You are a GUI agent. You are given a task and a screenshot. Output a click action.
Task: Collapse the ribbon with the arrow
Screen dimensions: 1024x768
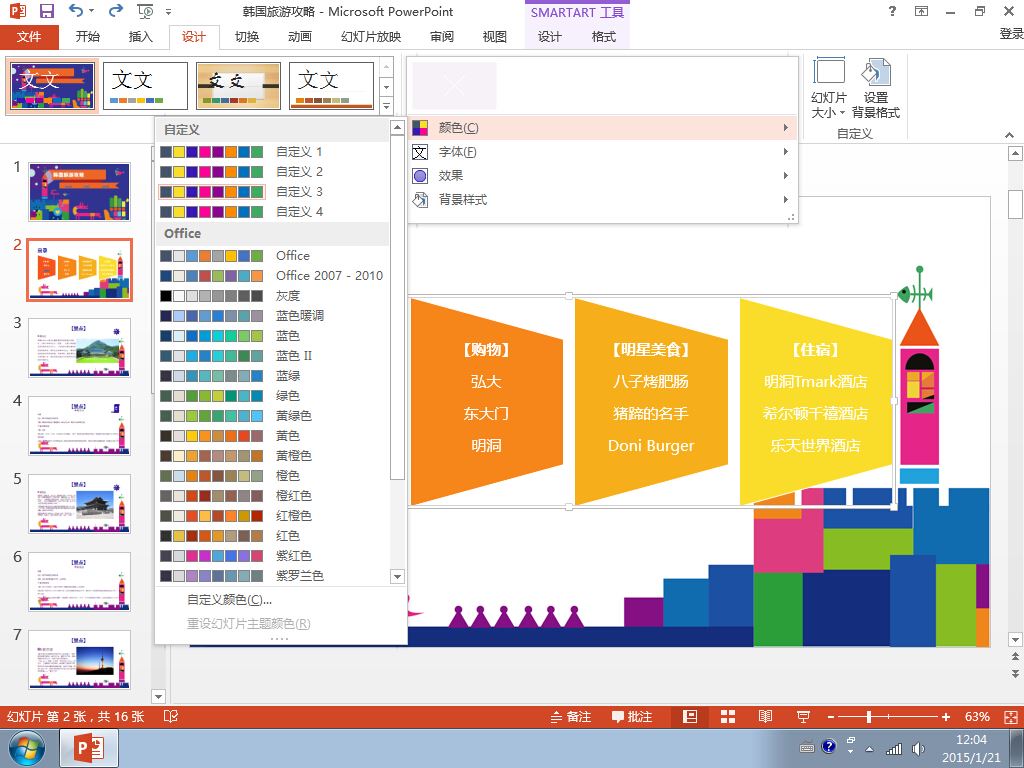click(1010, 135)
